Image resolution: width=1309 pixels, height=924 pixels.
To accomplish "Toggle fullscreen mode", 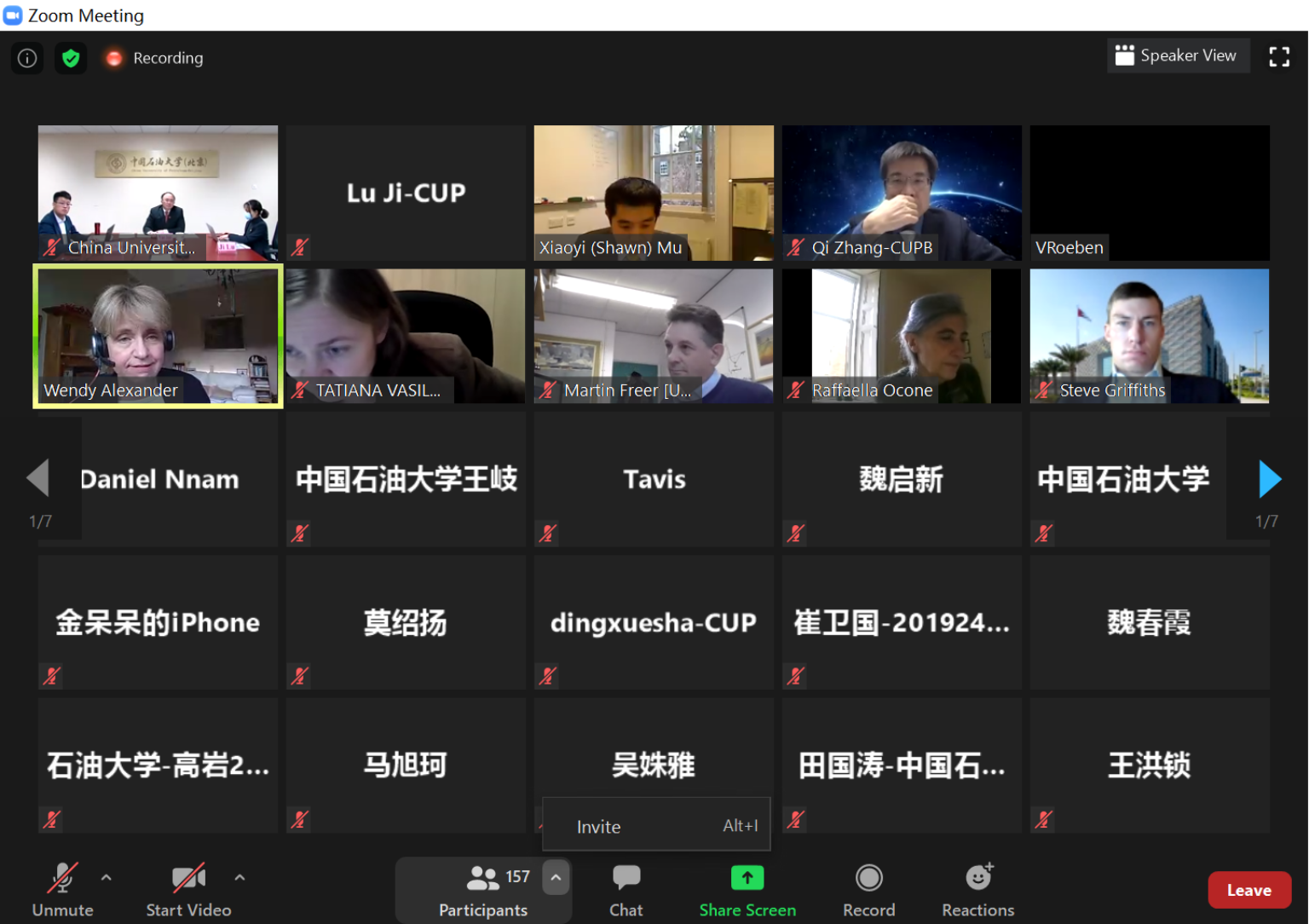I will click(x=1278, y=56).
